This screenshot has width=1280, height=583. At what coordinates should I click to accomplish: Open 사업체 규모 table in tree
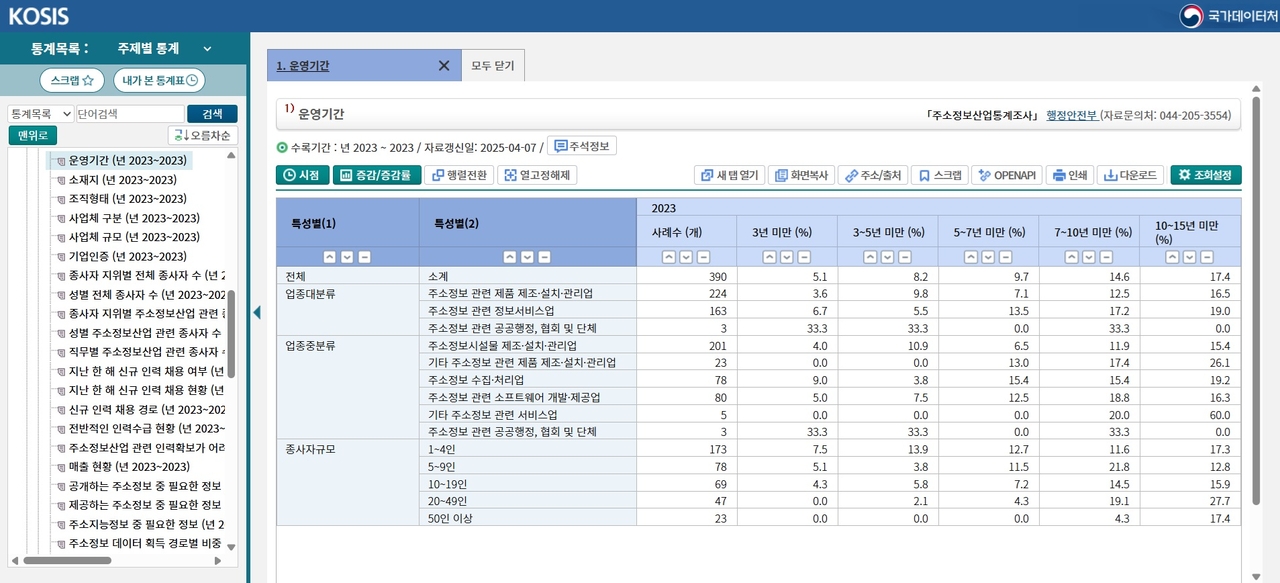tap(134, 237)
